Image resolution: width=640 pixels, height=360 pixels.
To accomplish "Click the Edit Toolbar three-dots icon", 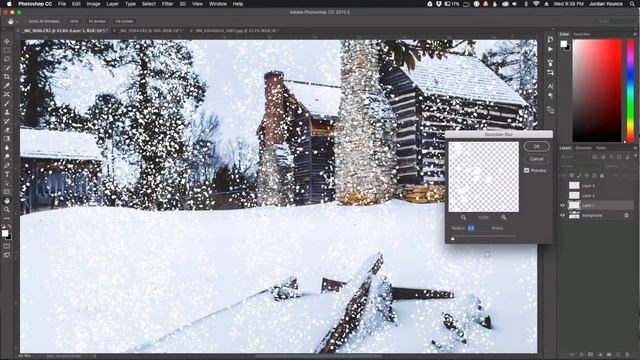I will click(x=7, y=218).
